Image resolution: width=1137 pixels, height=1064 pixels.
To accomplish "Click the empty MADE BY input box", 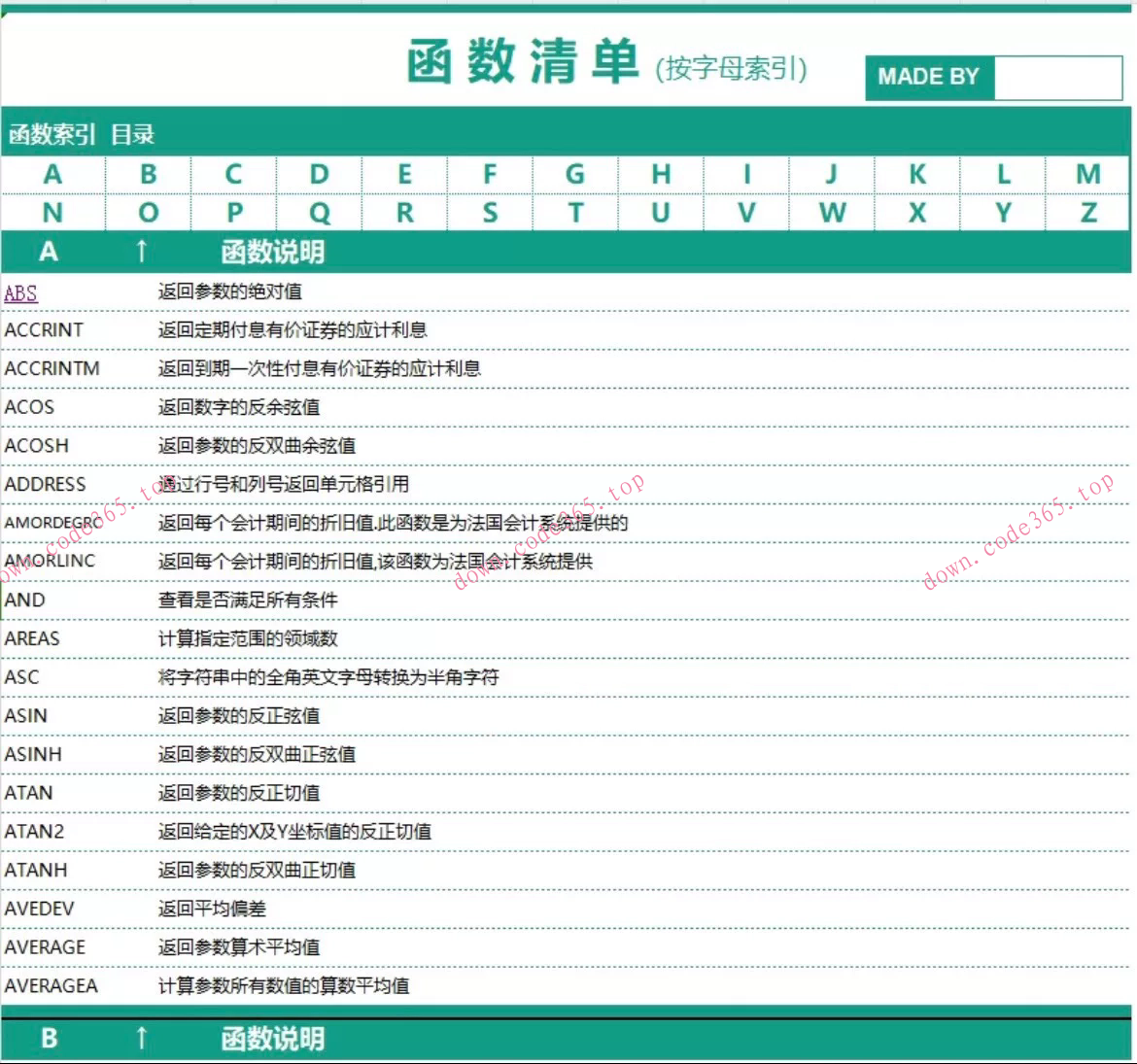I will (1057, 77).
